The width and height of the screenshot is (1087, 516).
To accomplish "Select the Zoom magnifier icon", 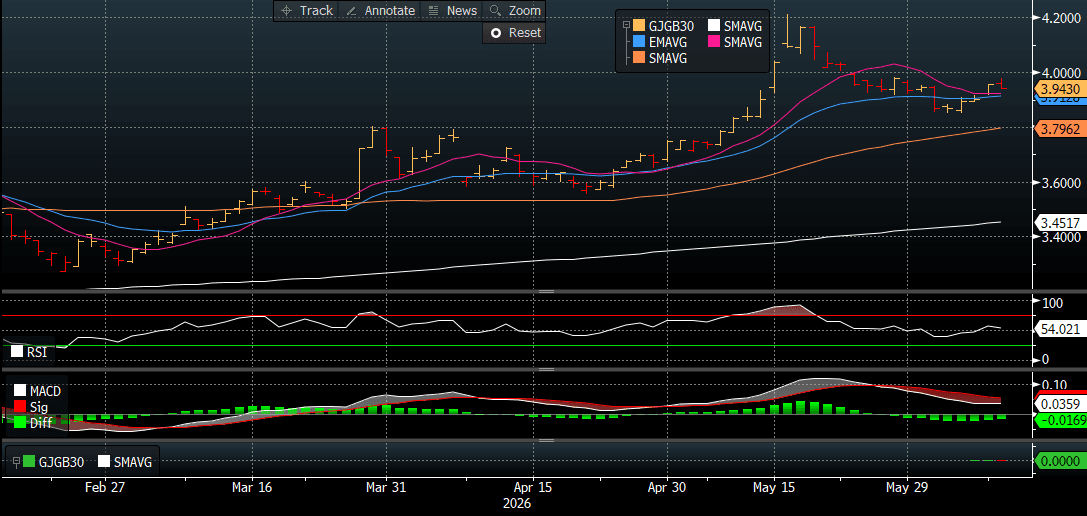I will [x=494, y=10].
